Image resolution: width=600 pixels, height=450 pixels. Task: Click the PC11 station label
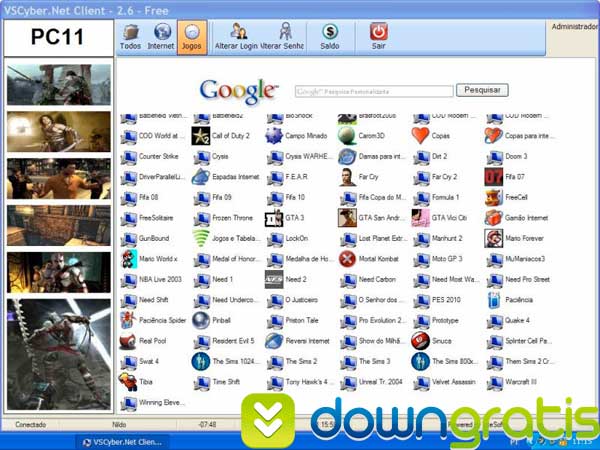pos(57,38)
